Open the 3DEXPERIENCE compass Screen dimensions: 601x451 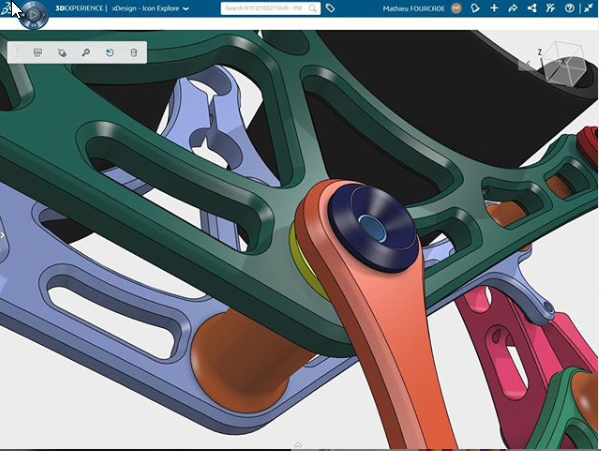point(33,15)
